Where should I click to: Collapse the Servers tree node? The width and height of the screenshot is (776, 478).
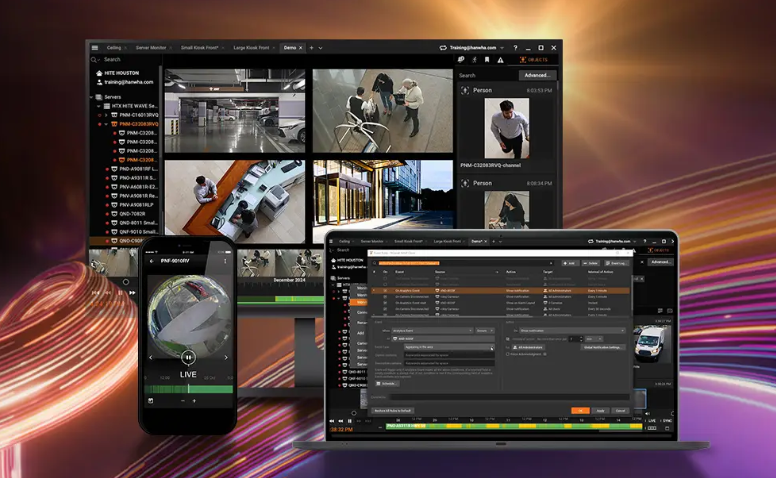[92, 97]
